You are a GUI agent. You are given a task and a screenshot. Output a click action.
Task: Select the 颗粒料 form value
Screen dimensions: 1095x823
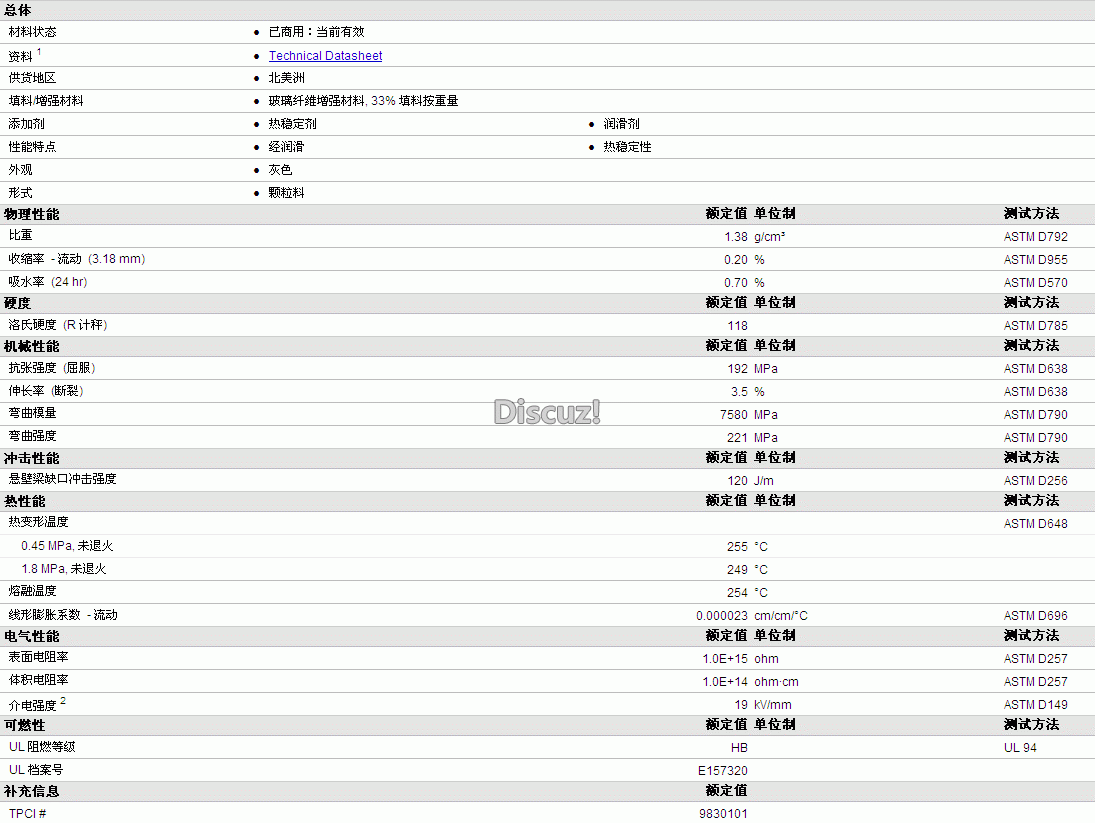point(286,193)
